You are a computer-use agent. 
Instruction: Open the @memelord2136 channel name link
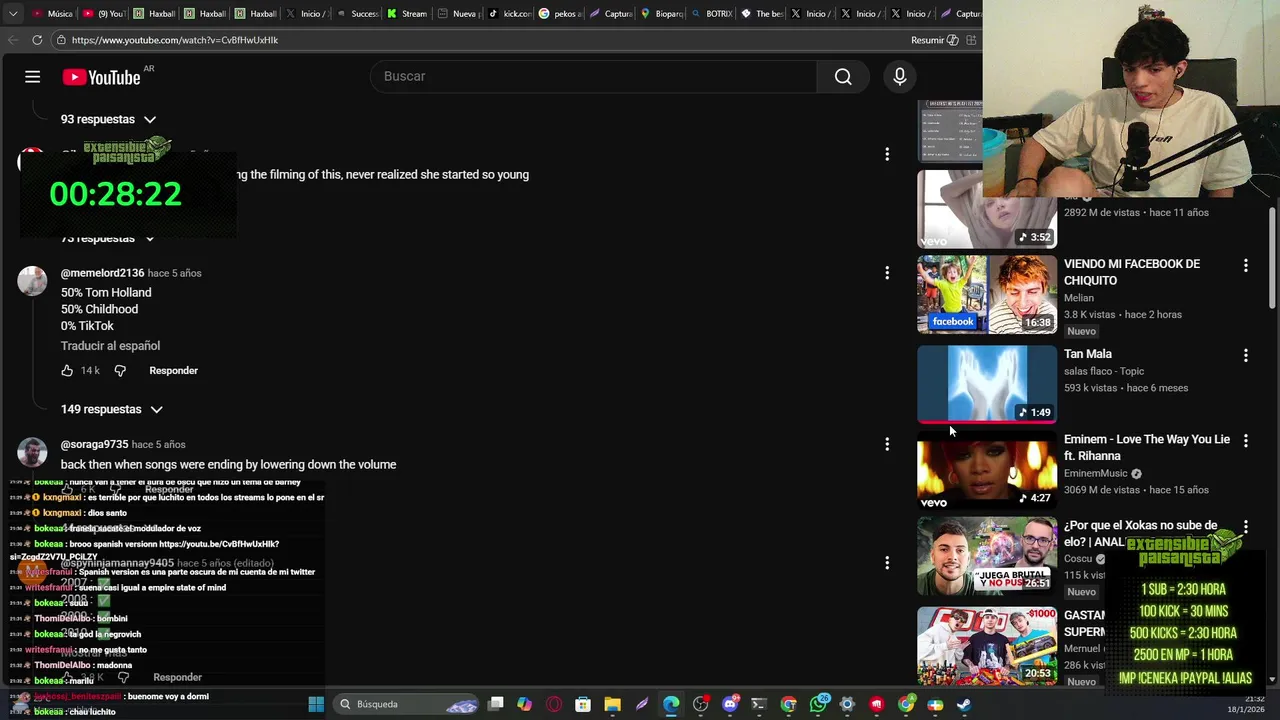pos(102,273)
